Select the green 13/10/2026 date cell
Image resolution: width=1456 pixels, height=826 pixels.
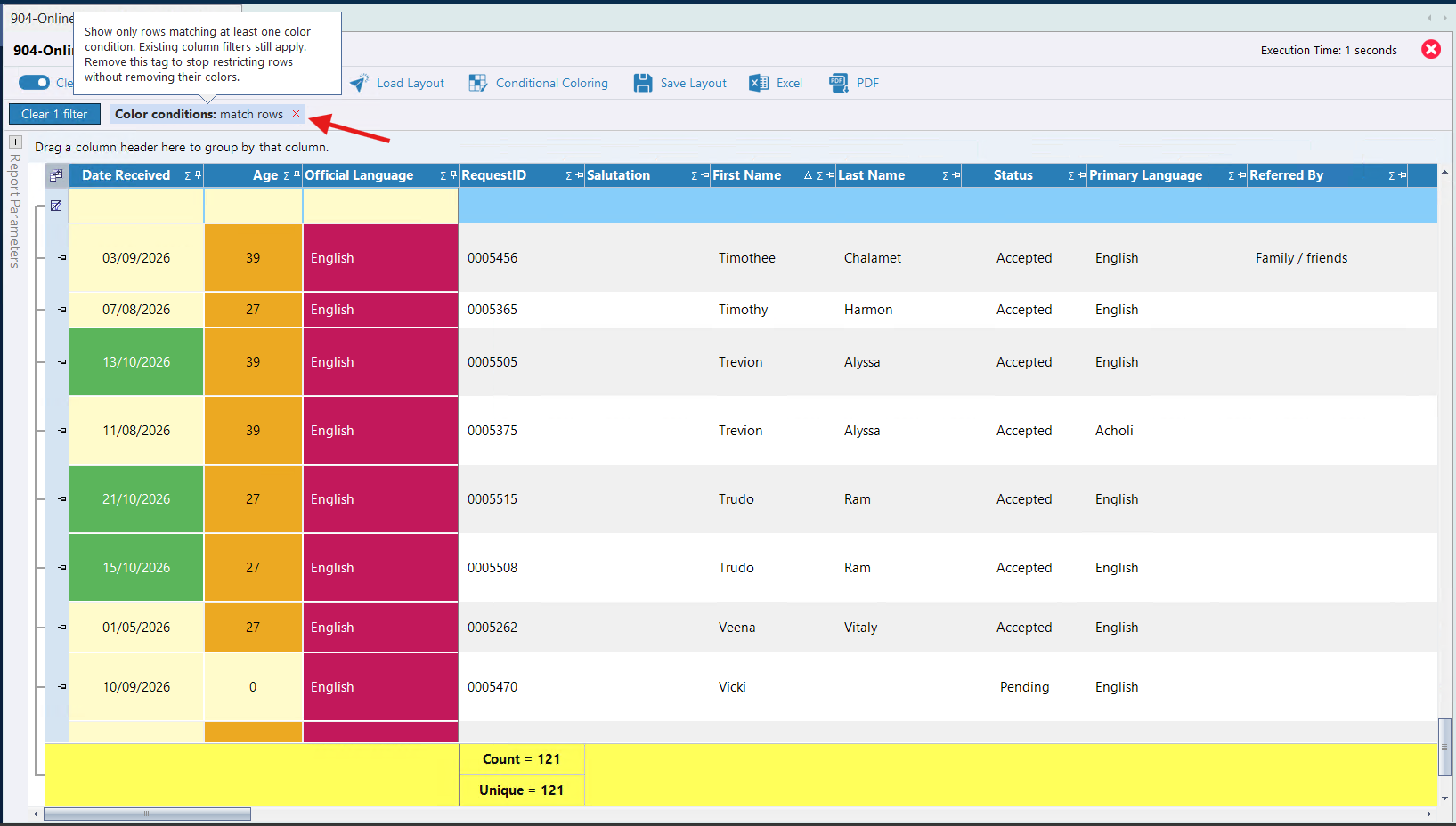(x=136, y=362)
